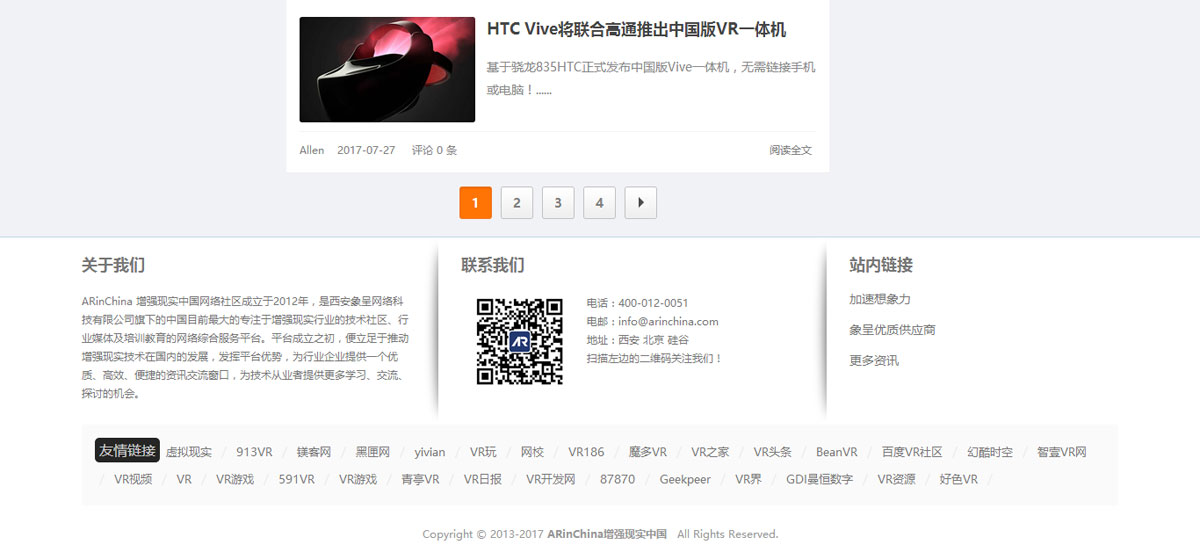The height and width of the screenshot is (552, 1200).
Task: Open the 更多资讯 link
Action: (874, 360)
